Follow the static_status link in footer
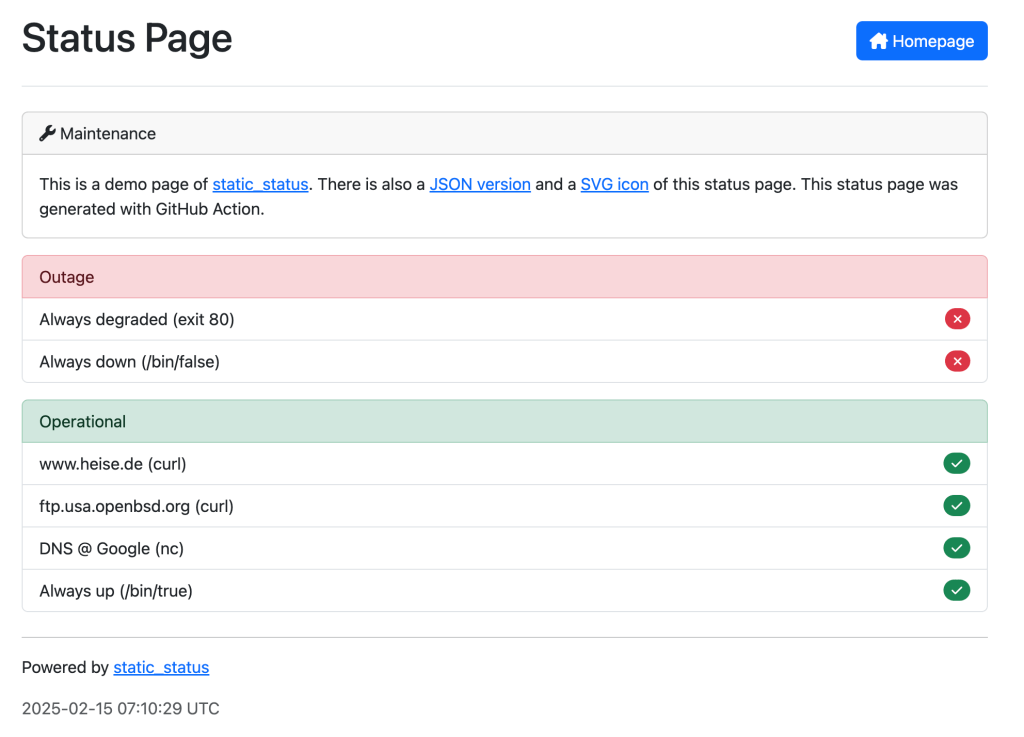 point(161,667)
